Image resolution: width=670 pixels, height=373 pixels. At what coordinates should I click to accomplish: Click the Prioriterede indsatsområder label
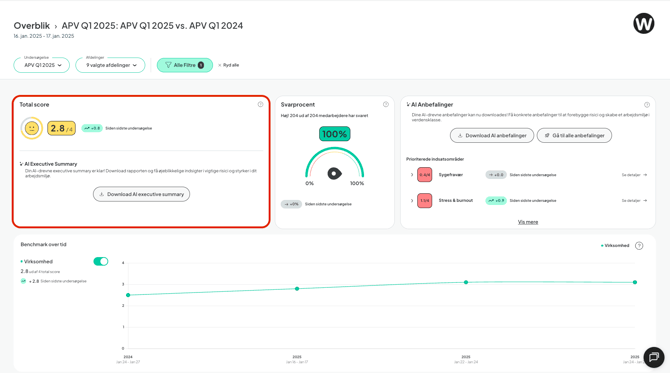[x=435, y=159]
